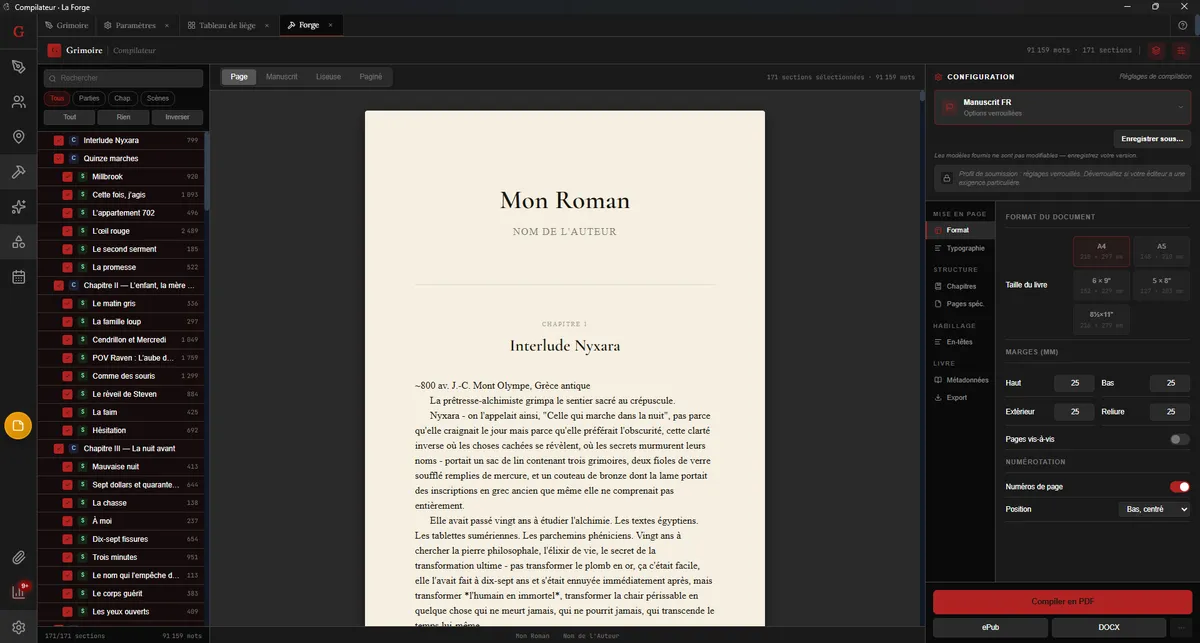Screen dimensions: 1200x643
Task: Click the red stacked layers icon in header
Action: point(1156,50)
